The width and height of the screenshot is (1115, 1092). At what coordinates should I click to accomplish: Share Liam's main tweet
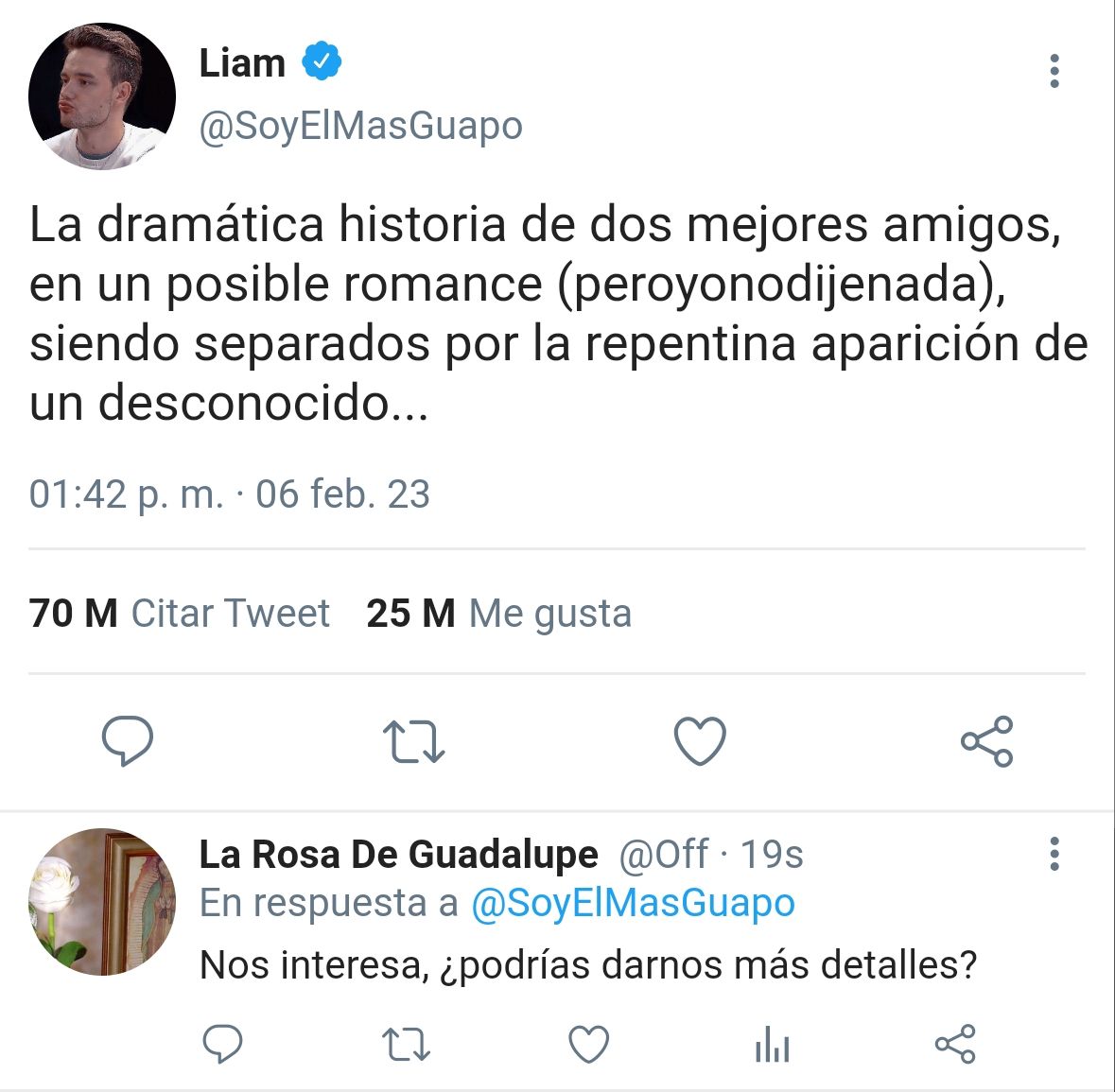tap(987, 741)
